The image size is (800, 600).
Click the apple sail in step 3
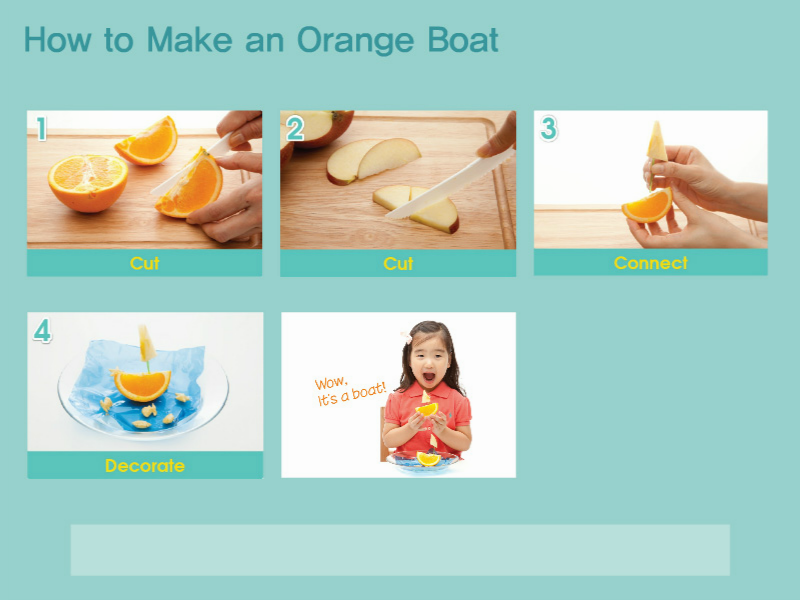click(657, 141)
